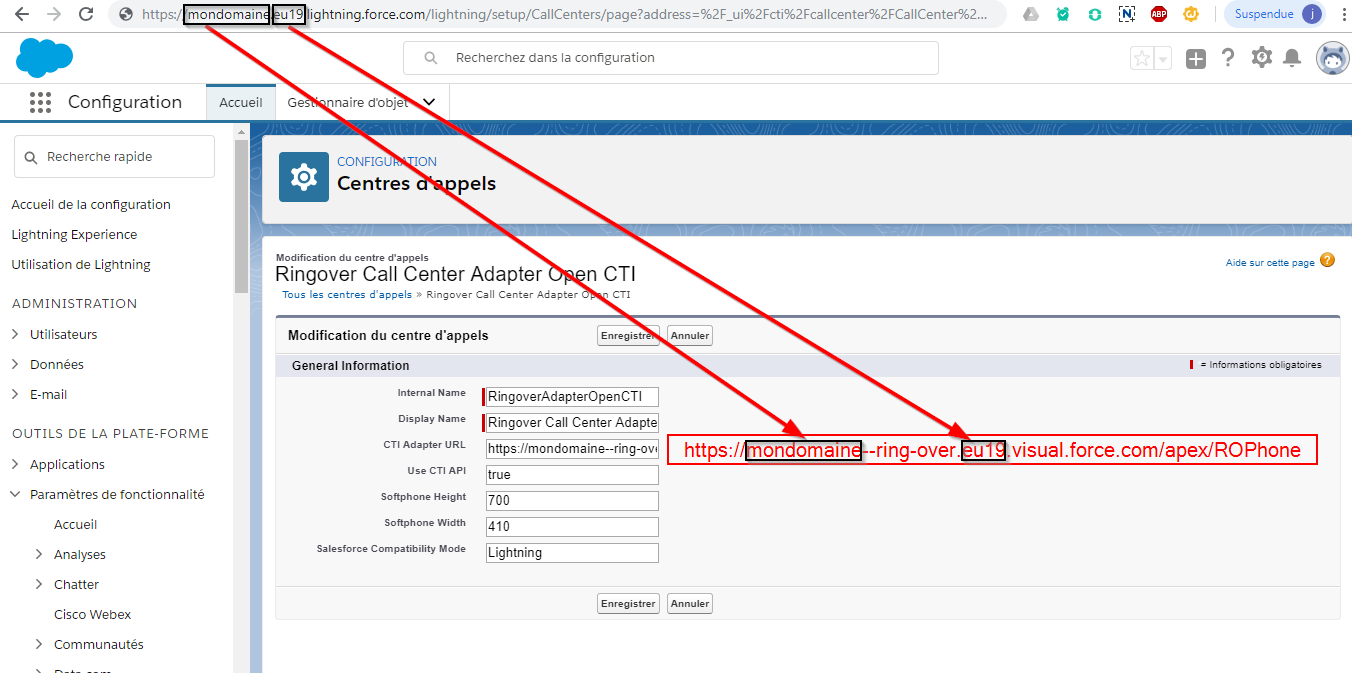Open the Google Drive extension icon

tap(1031, 14)
